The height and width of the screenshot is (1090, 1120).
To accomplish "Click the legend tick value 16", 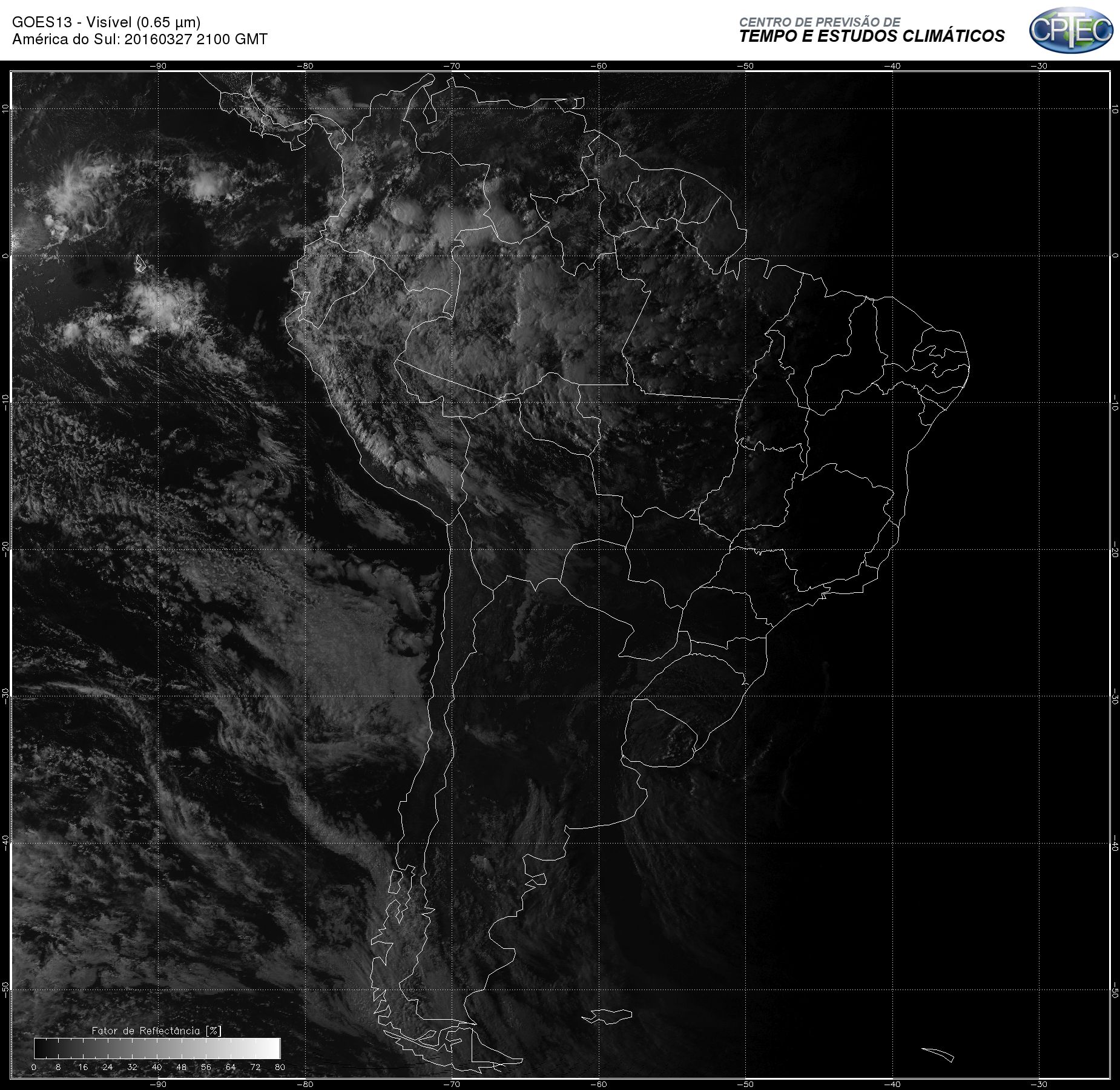I will (83, 1067).
